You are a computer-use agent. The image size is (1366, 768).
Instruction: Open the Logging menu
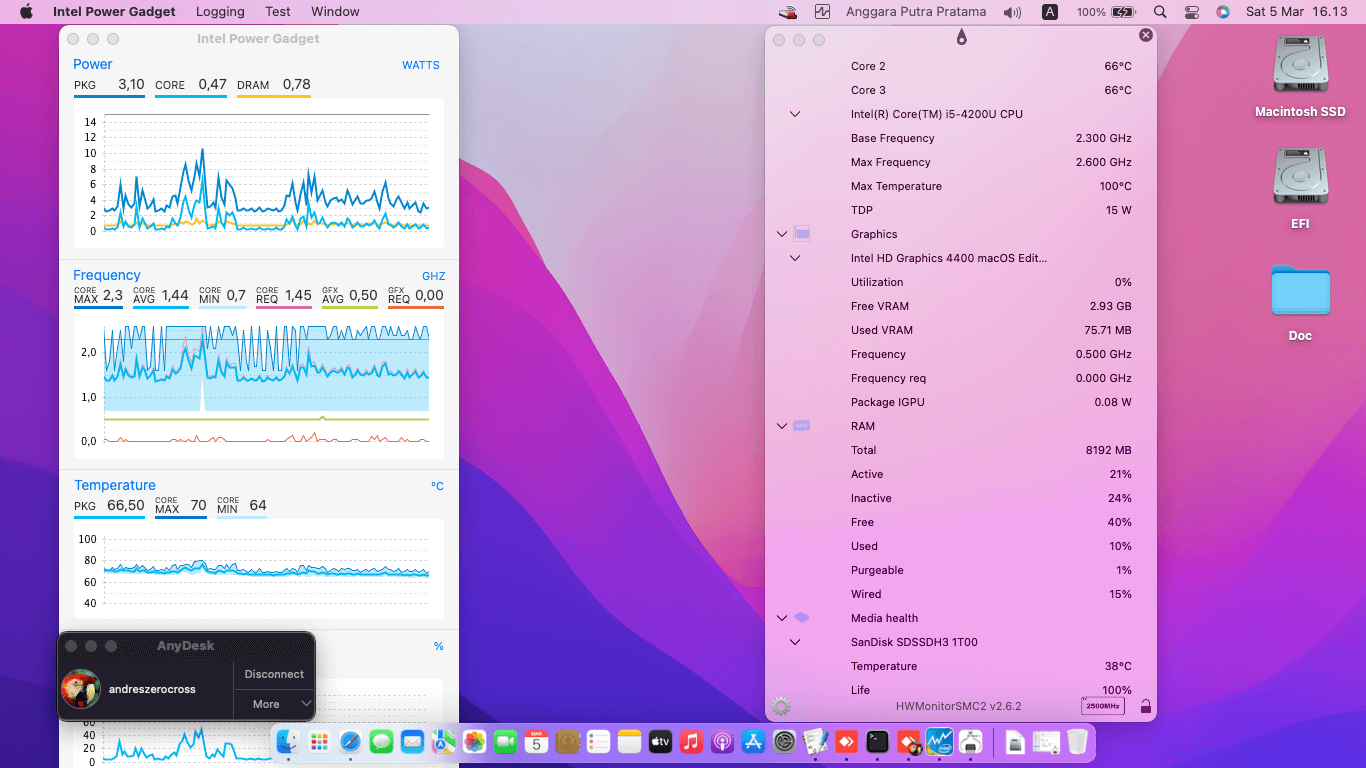tap(220, 12)
